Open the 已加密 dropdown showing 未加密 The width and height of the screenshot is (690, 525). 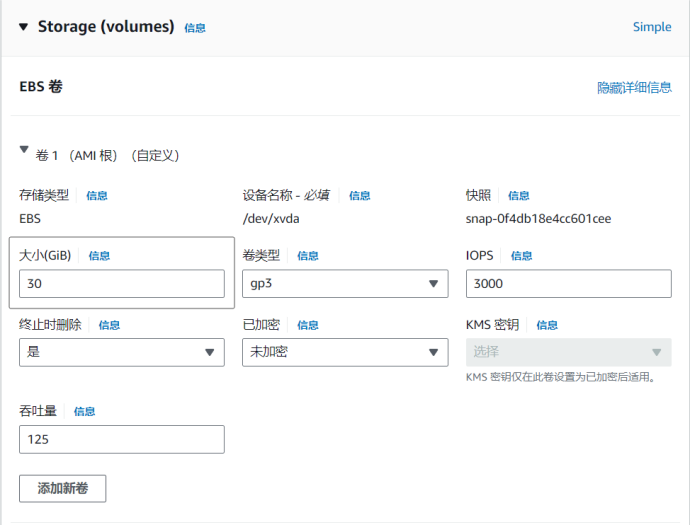tap(345, 352)
